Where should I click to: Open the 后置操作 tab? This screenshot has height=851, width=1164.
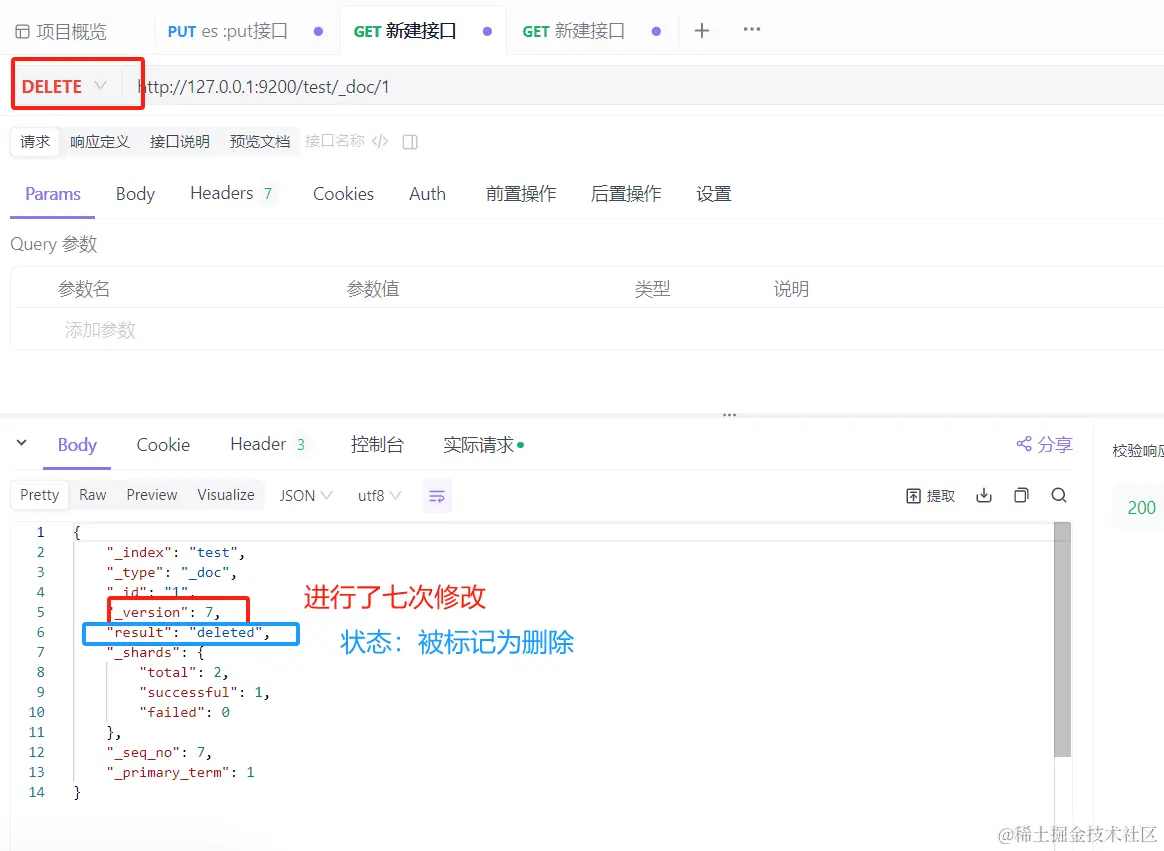[626, 194]
